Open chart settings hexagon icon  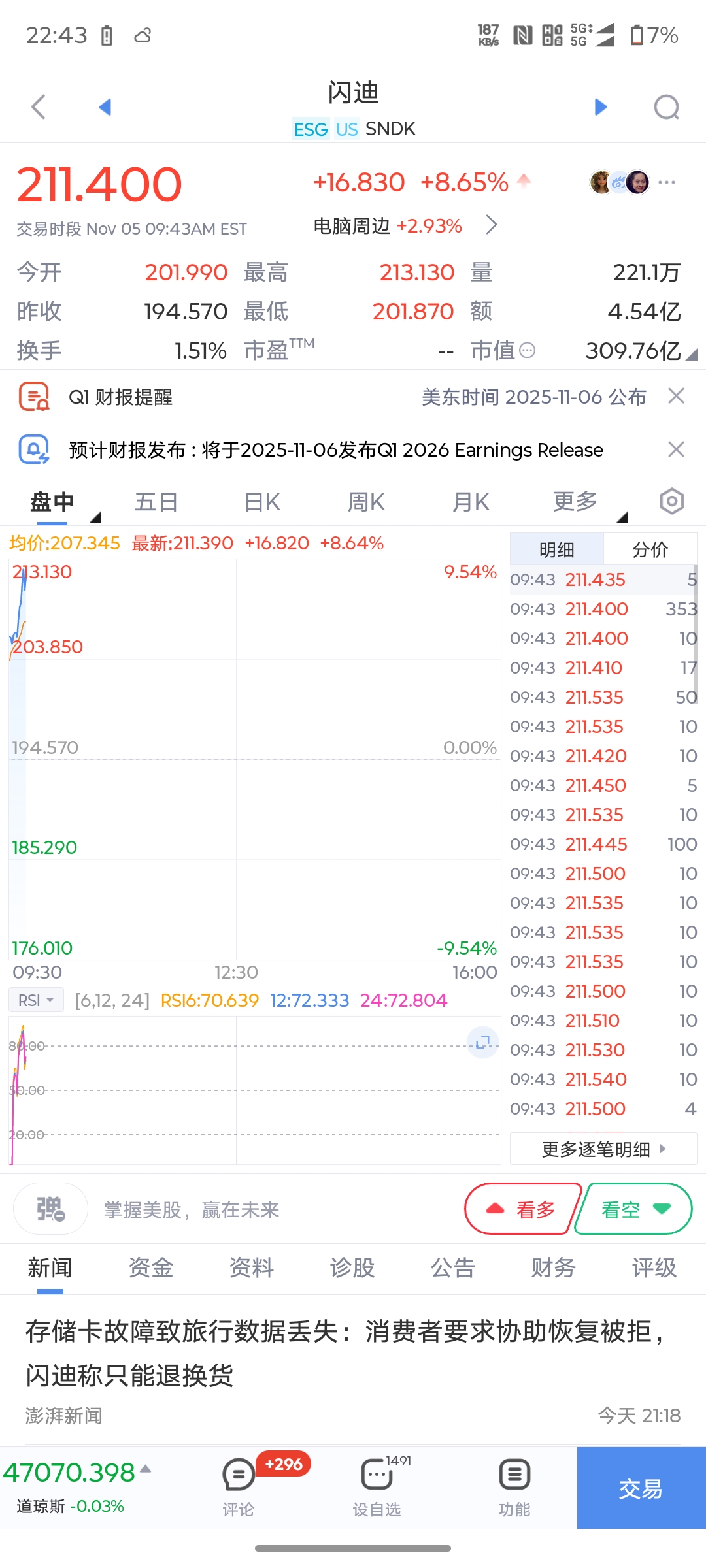pyautogui.click(x=671, y=502)
